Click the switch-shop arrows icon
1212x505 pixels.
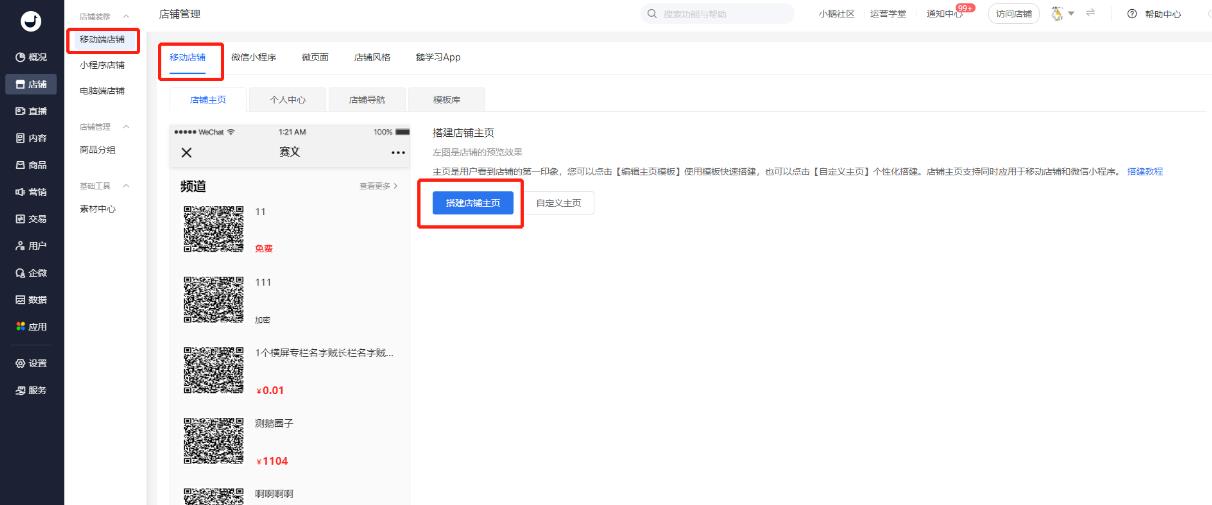[1089, 14]
